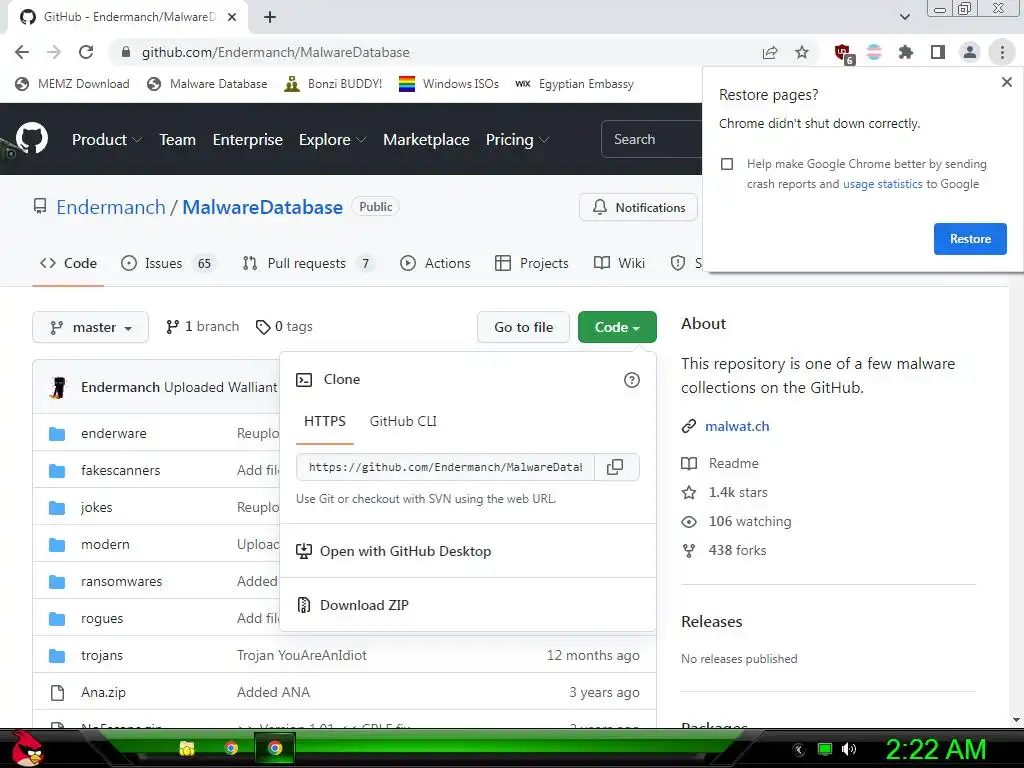This screenshot has height=768, width=1024.
Task: Open the browser side panel icon
Action: click(938, 52)
